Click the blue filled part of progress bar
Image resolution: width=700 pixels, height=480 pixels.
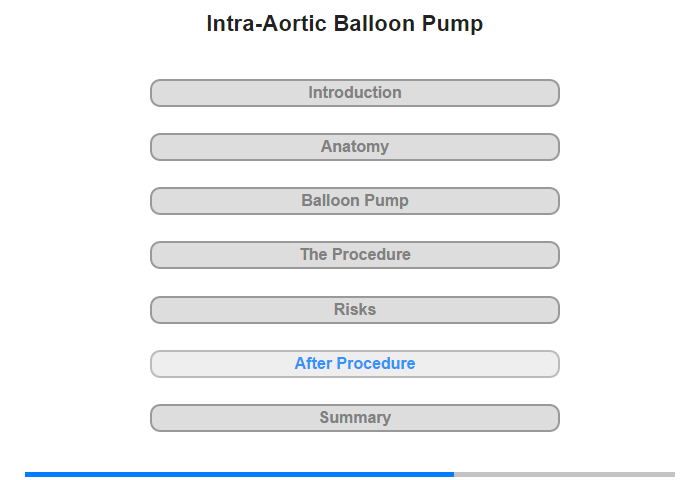point(239,474)
